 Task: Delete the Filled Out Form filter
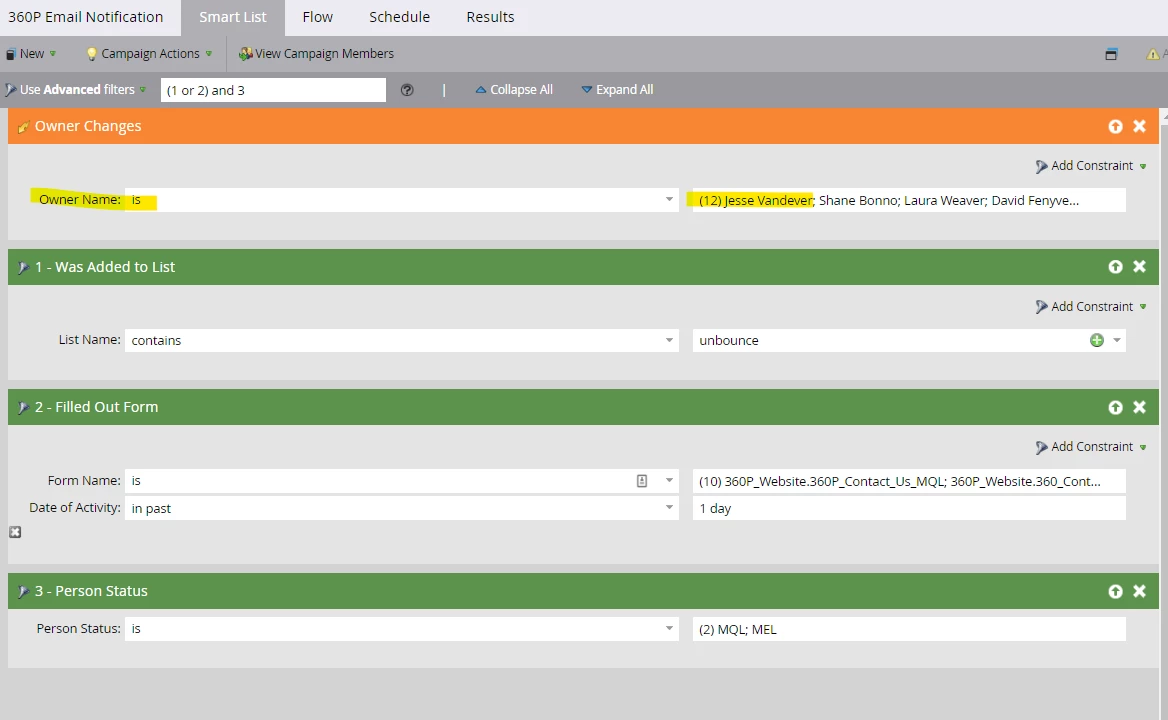(1140, 407)
